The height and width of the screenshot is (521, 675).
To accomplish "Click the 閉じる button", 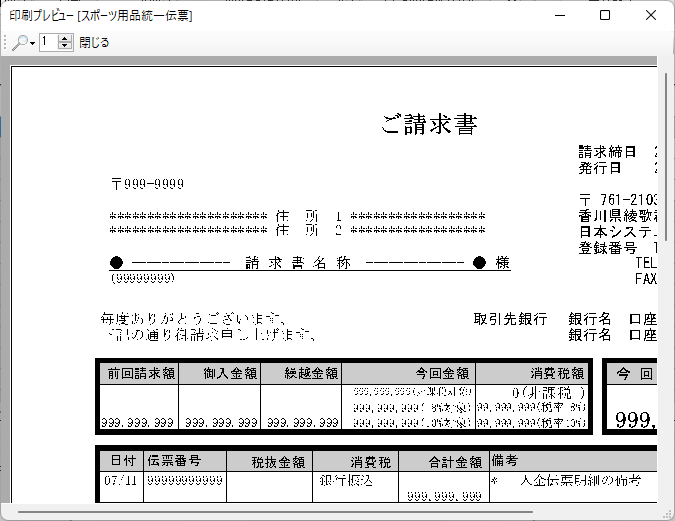I will [x=94, y=43].
